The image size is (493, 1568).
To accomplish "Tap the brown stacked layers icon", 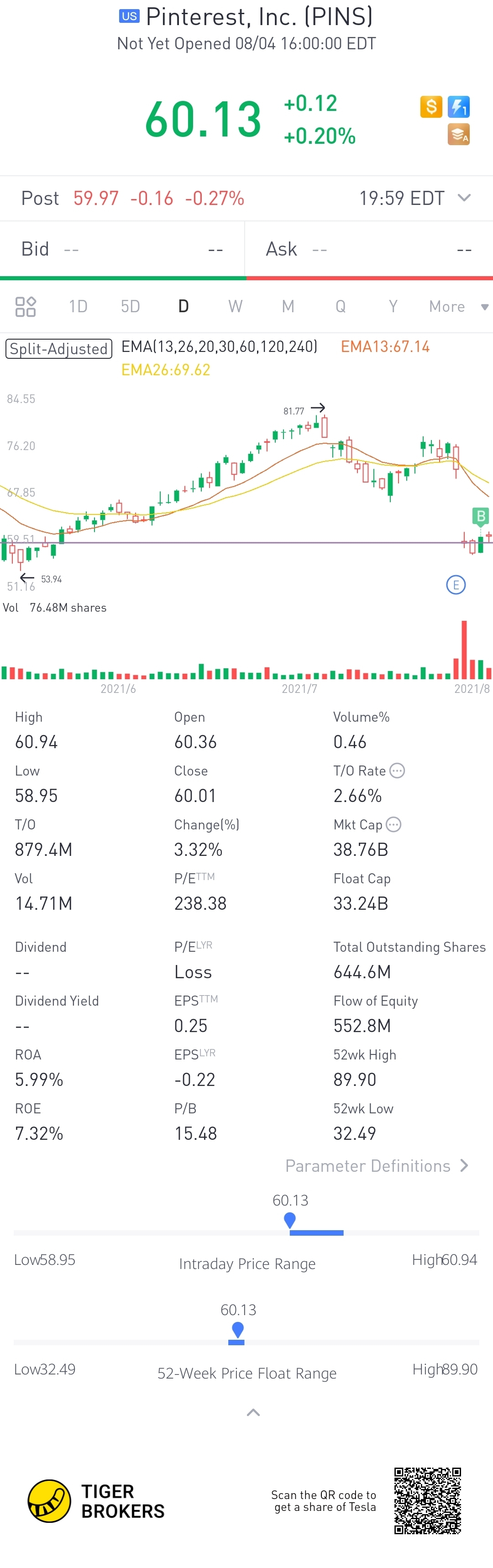I will click(x=458, y=134).
